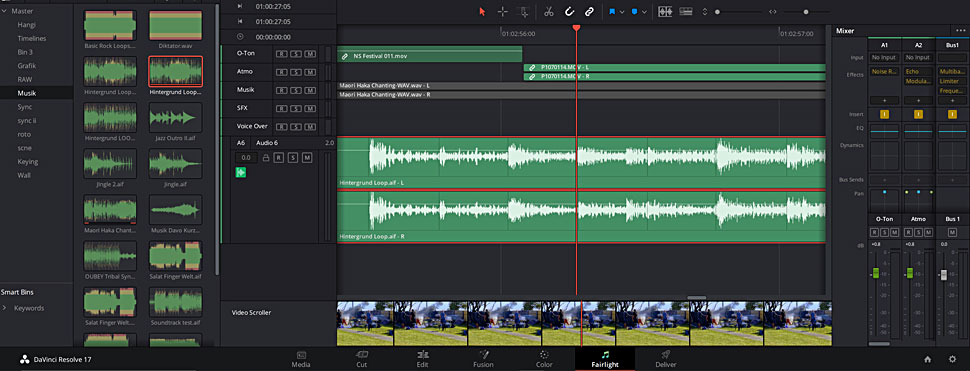Select the red pointer selection tool
Image resolution: width=970 pixels, height=371 pixels.
[483, 11]
